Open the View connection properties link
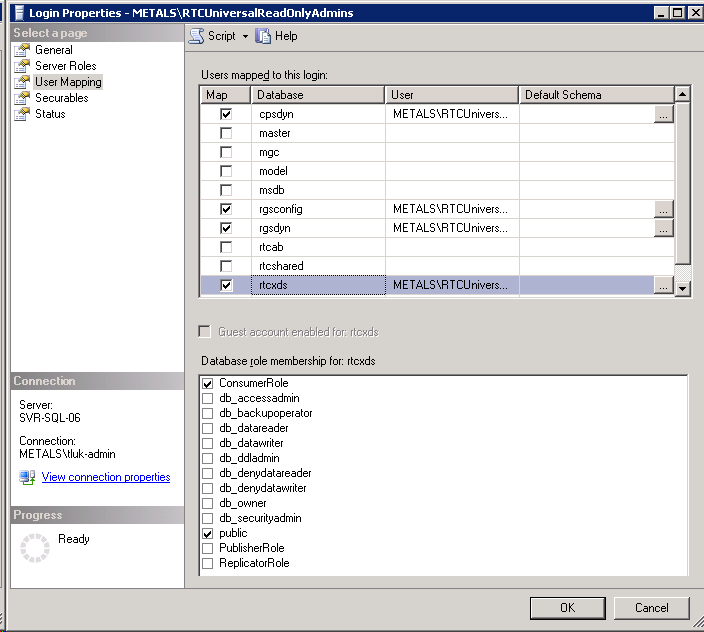The width and height of the screenshot is (704, 632). 106,477
